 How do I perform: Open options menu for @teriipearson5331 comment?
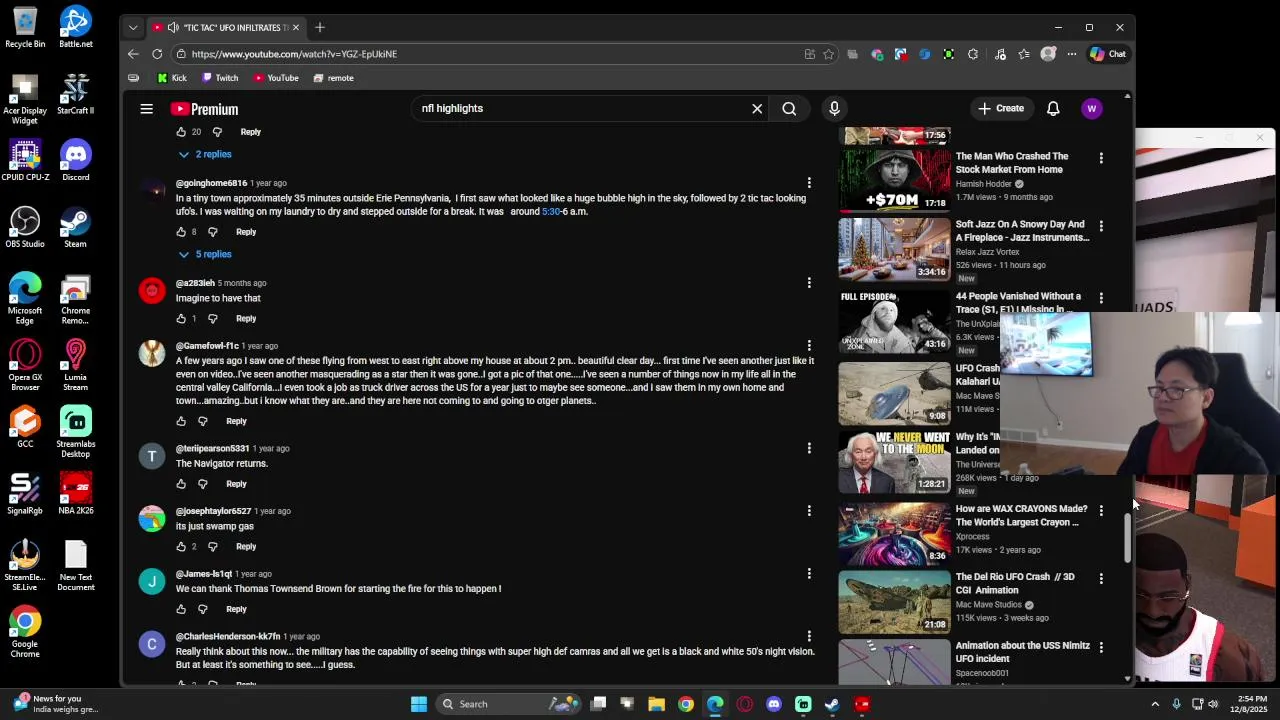click(x=809, y=448)
